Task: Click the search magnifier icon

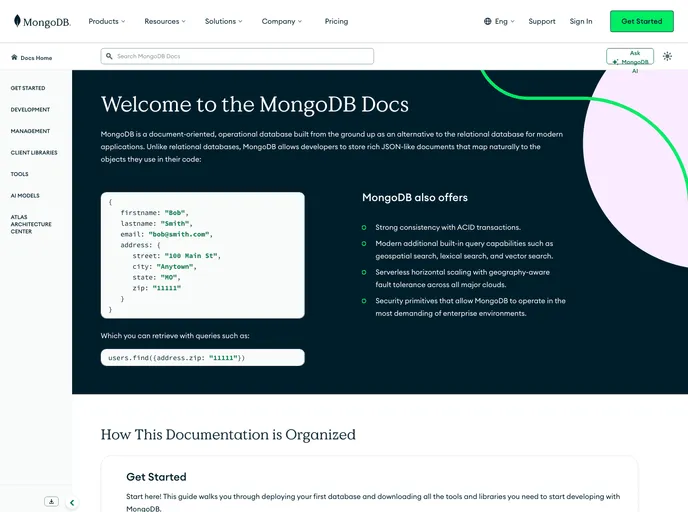Action: pos(109,56)
